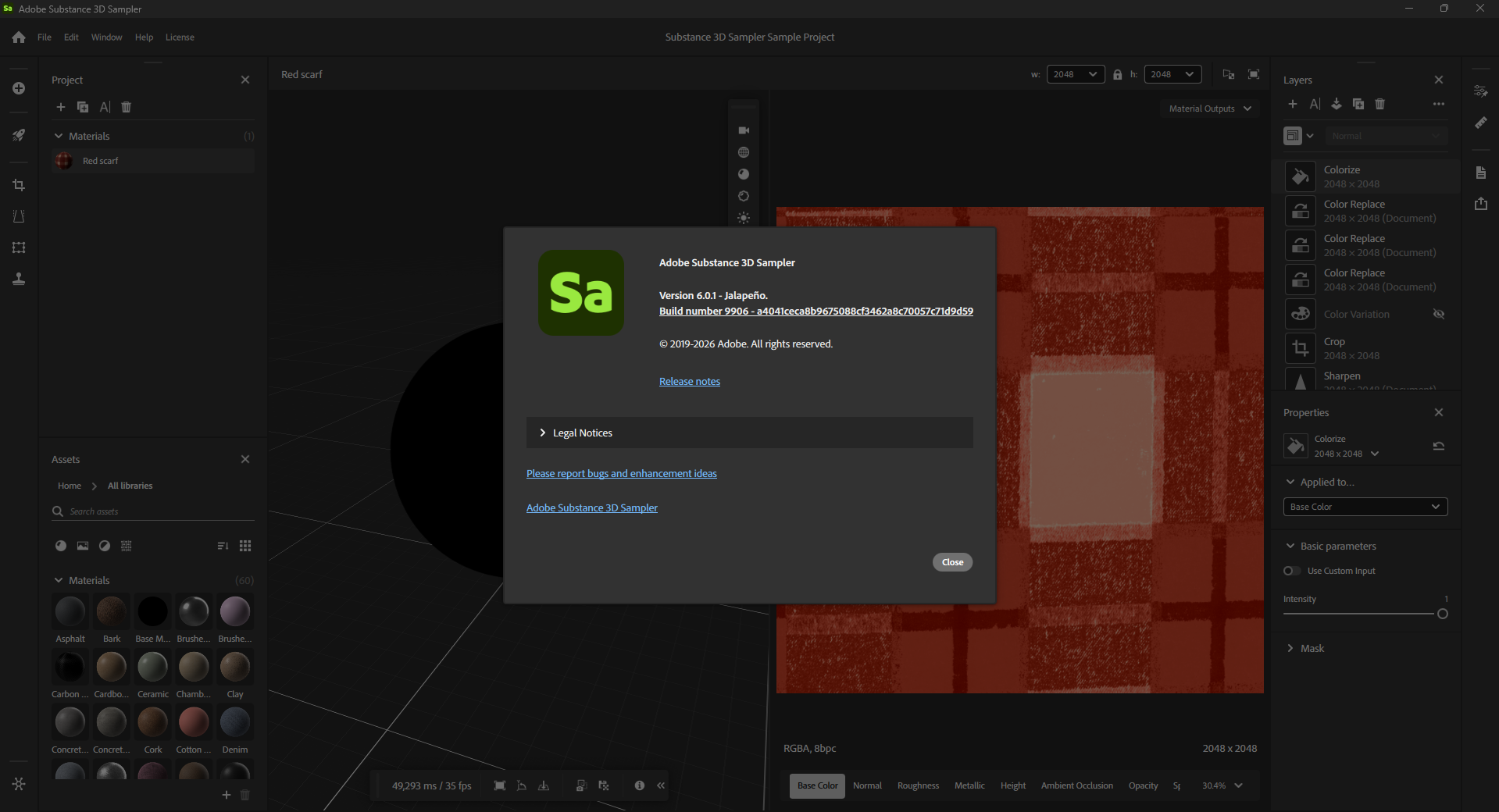Duplicate the selected material in Project panel
Viewport: 1499px width, 812px height.
pos(83,107)
